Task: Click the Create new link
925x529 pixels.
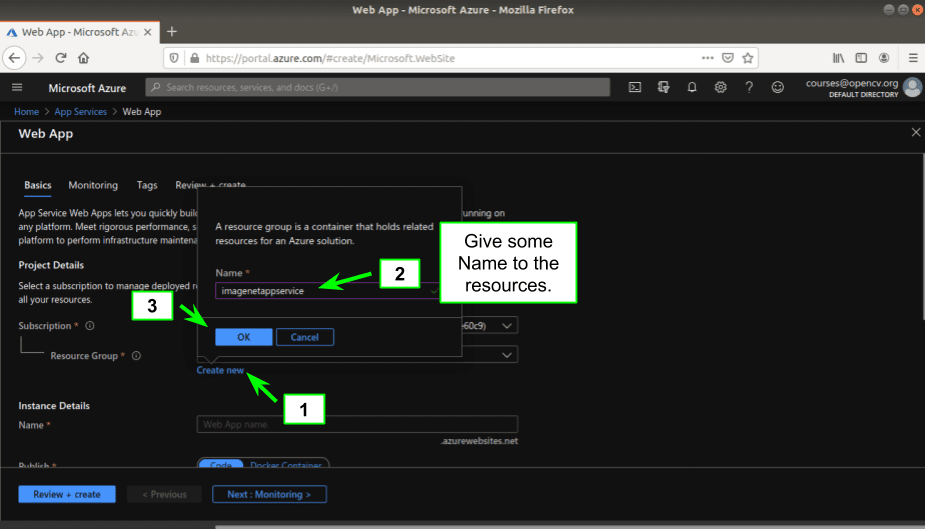Action: (x=220, y=370)
